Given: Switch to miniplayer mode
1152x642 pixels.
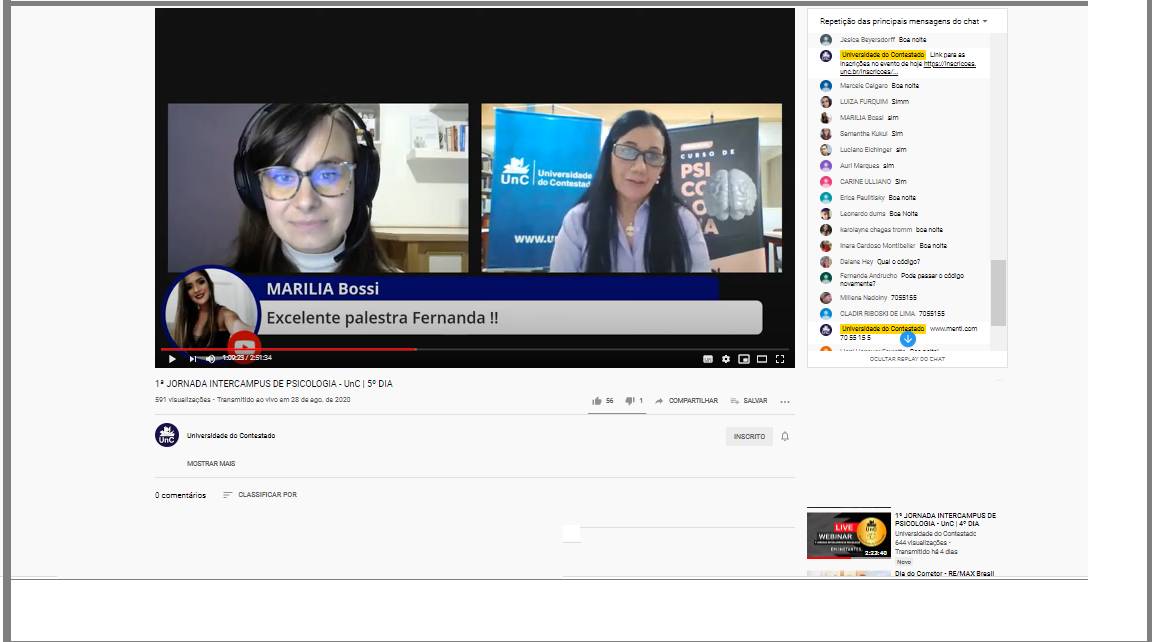Looking at the screenshot, I should 743,358.
